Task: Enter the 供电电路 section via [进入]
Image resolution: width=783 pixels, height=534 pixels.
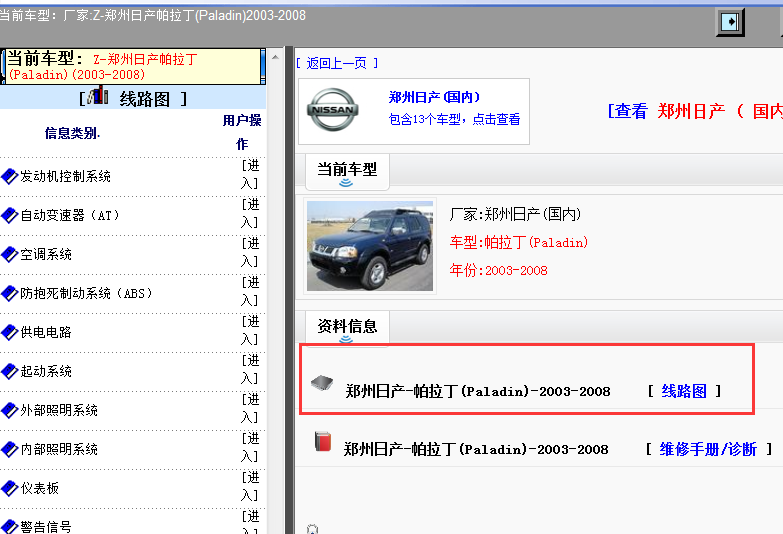Action: click(250, 330)
